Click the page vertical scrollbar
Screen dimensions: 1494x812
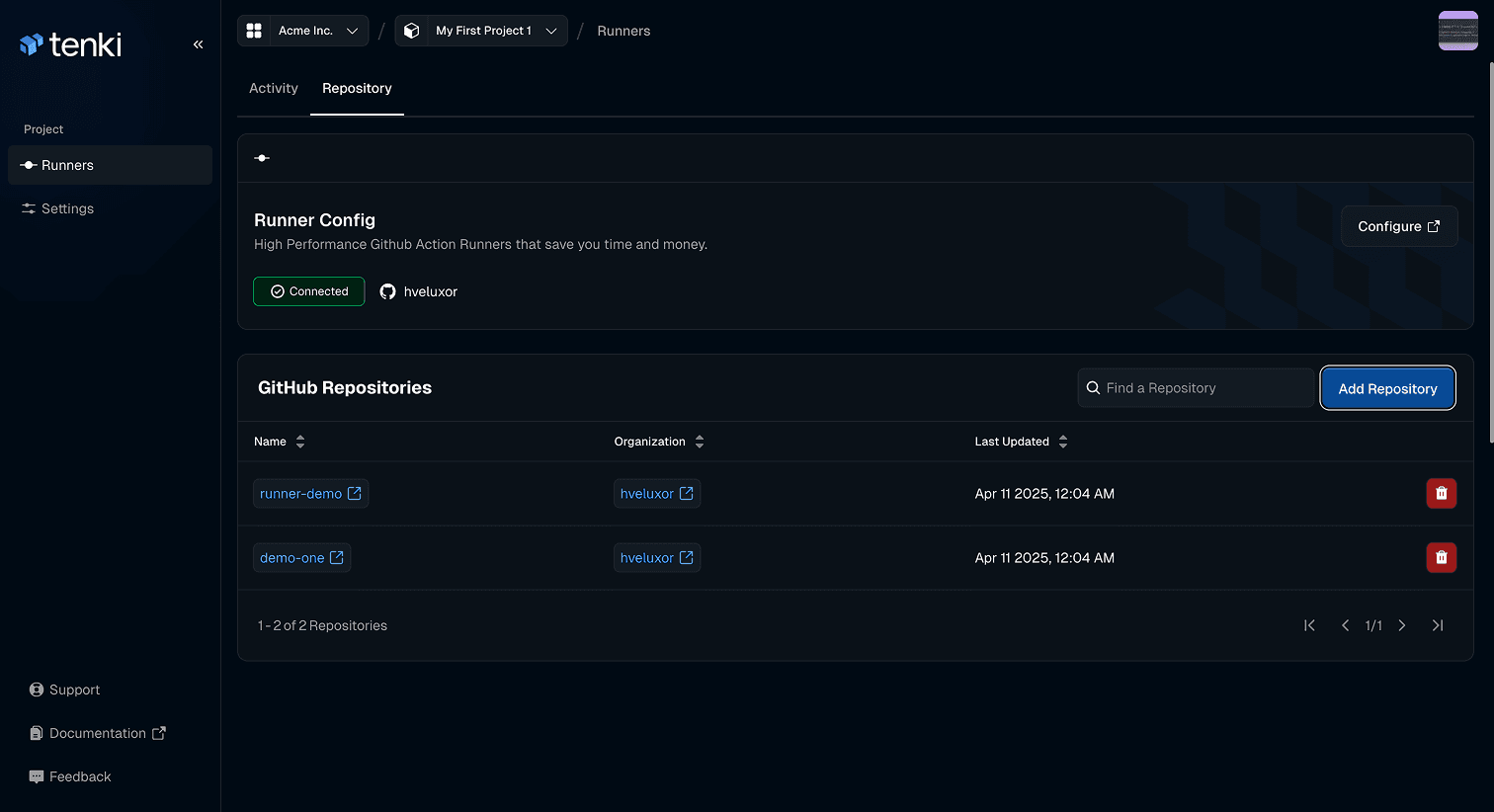pos(1490,252)
